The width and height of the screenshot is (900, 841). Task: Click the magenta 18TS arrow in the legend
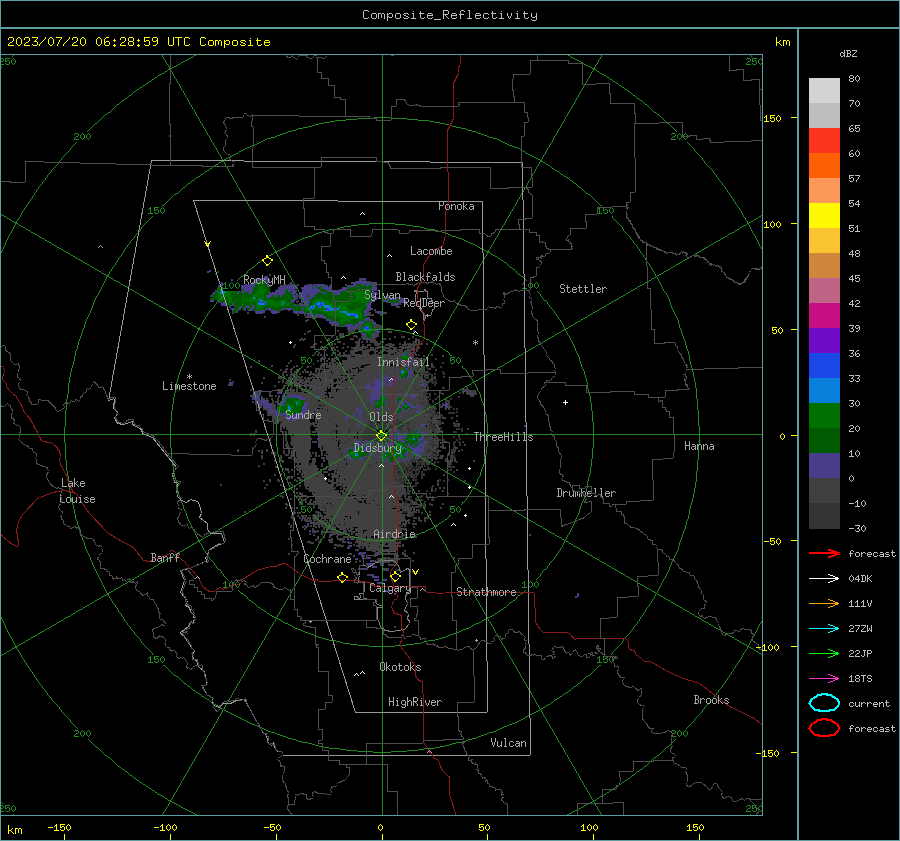coord(824,679)
